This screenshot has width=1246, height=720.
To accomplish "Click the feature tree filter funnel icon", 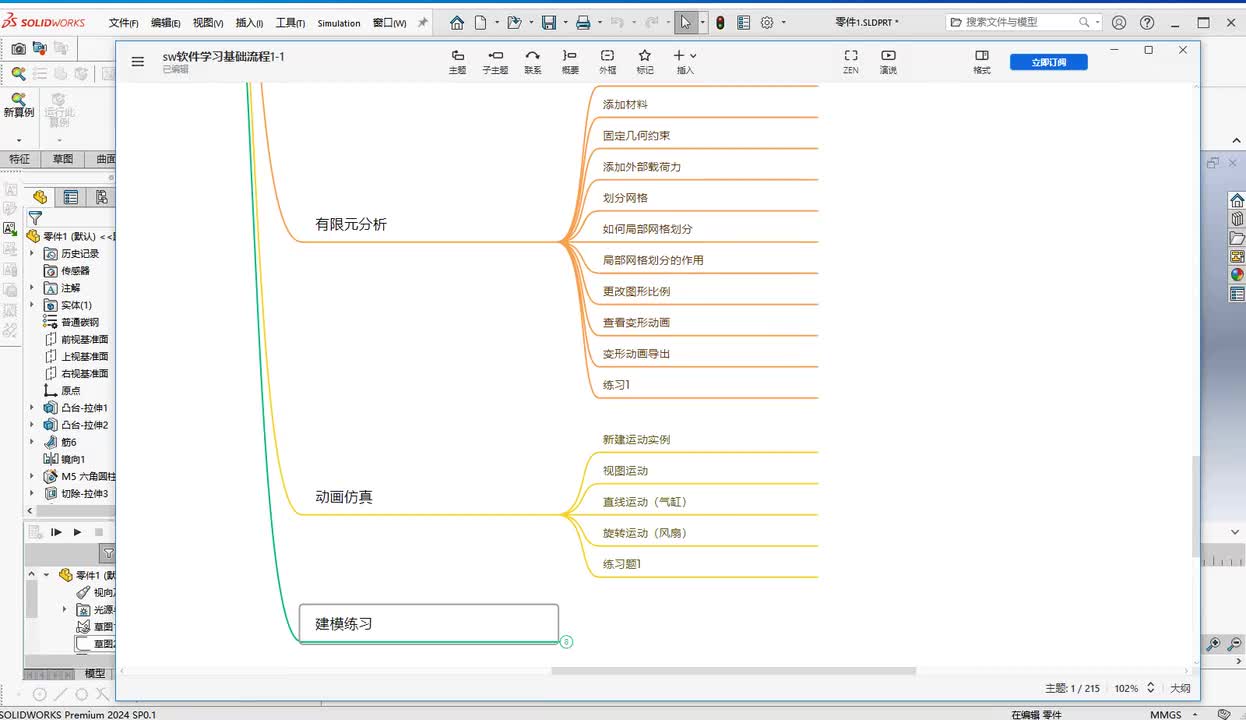I will (35, 218).
